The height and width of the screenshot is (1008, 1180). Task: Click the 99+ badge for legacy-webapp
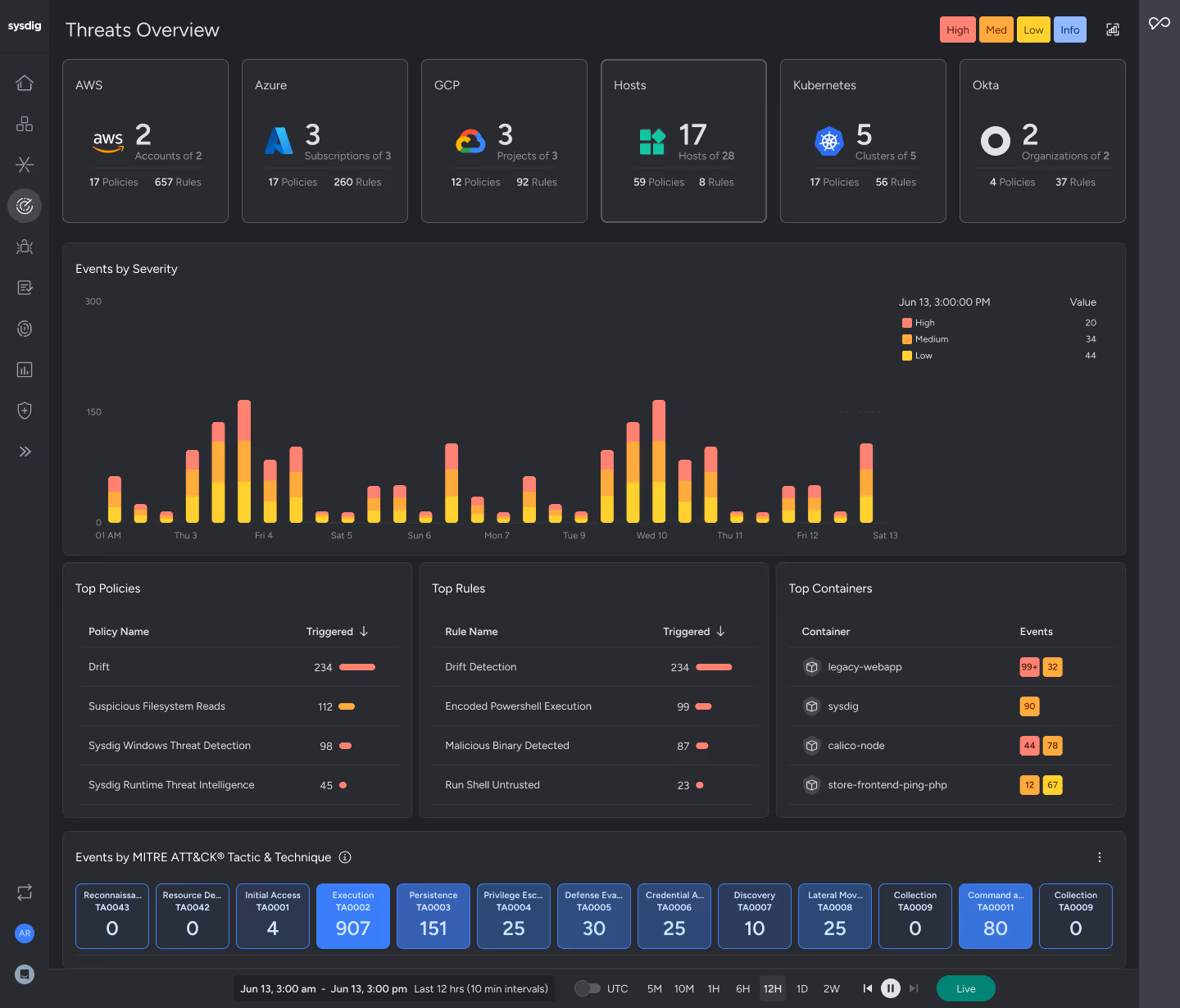click(1029, 667)
